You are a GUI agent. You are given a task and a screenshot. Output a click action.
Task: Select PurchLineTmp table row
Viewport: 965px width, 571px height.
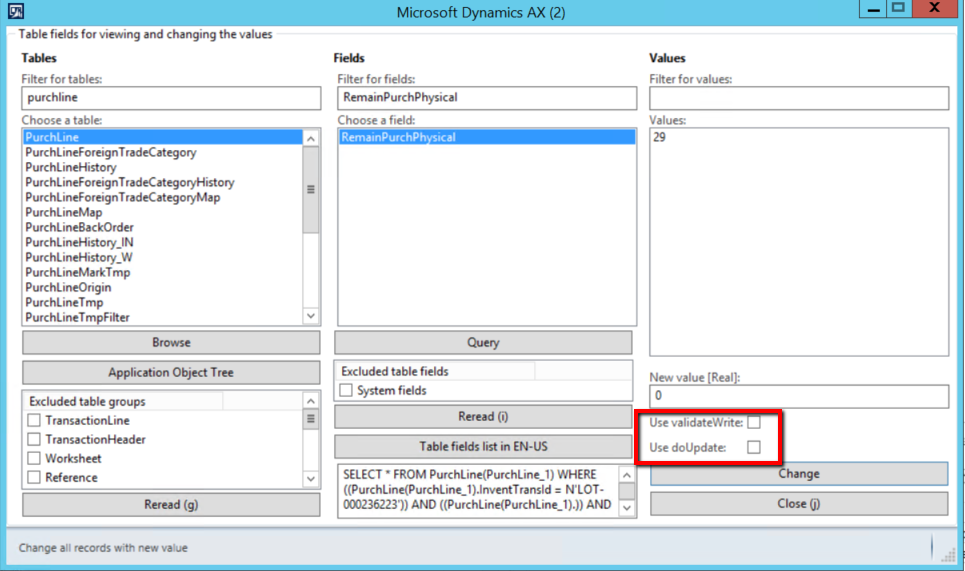point(163,302)
